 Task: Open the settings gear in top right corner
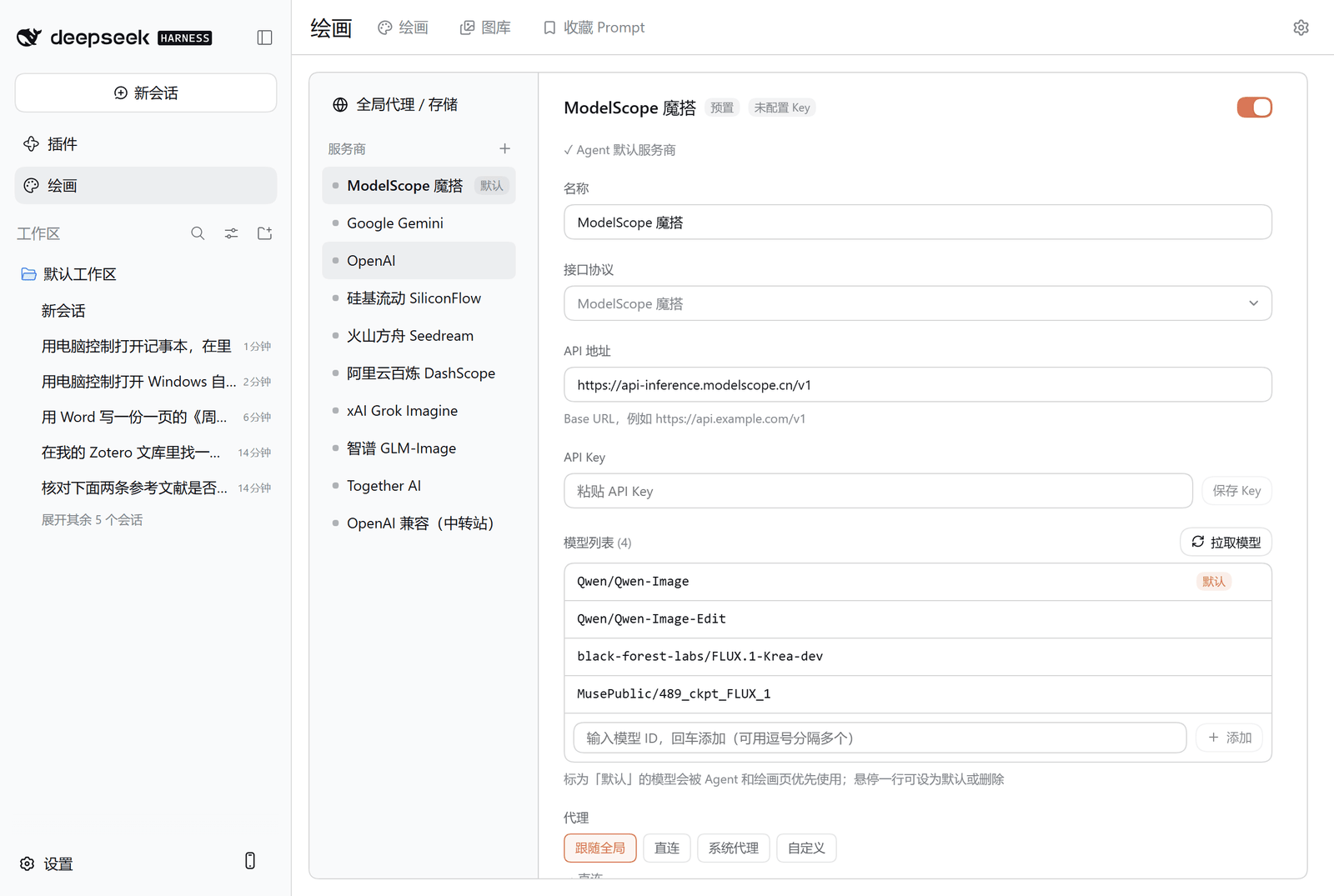(x=1301, y=28)
